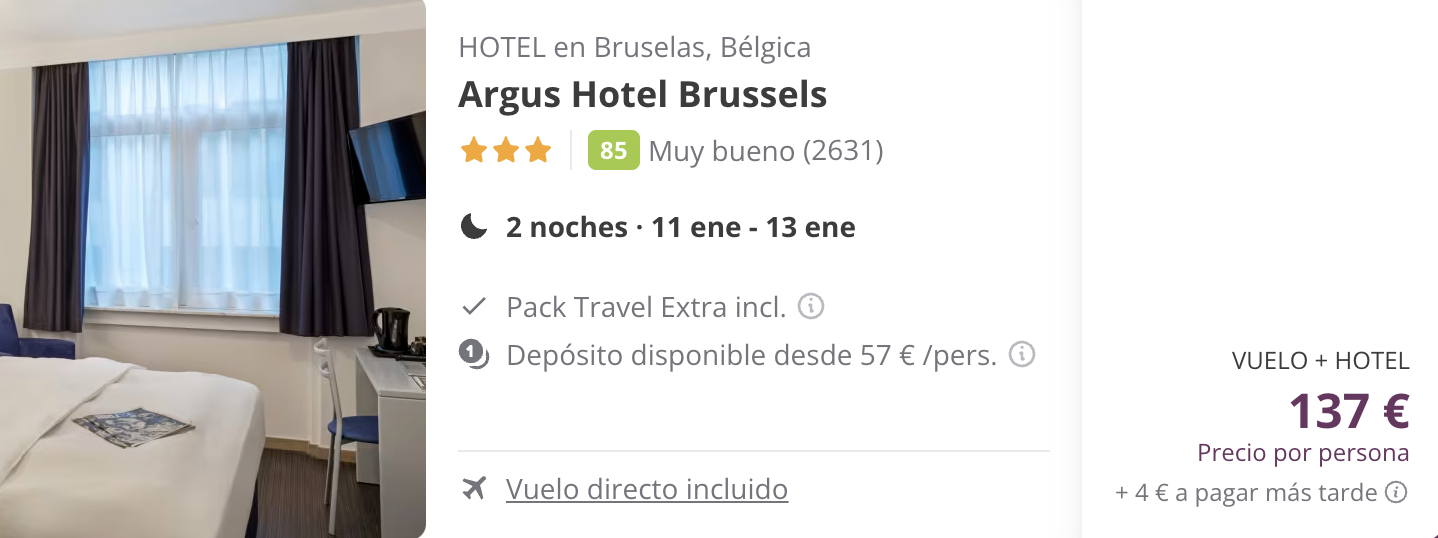Select the three-star rating icons

506,151
